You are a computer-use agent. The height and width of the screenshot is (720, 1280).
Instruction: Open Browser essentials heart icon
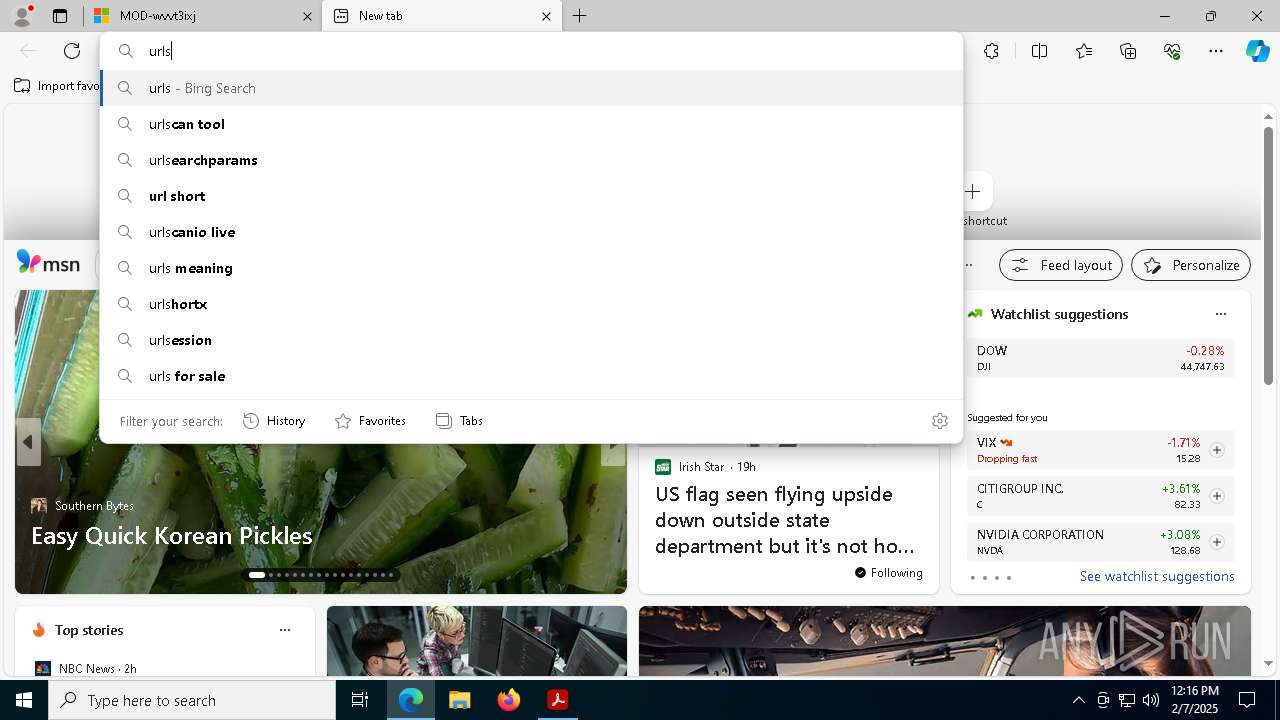tap(1172, 51)
